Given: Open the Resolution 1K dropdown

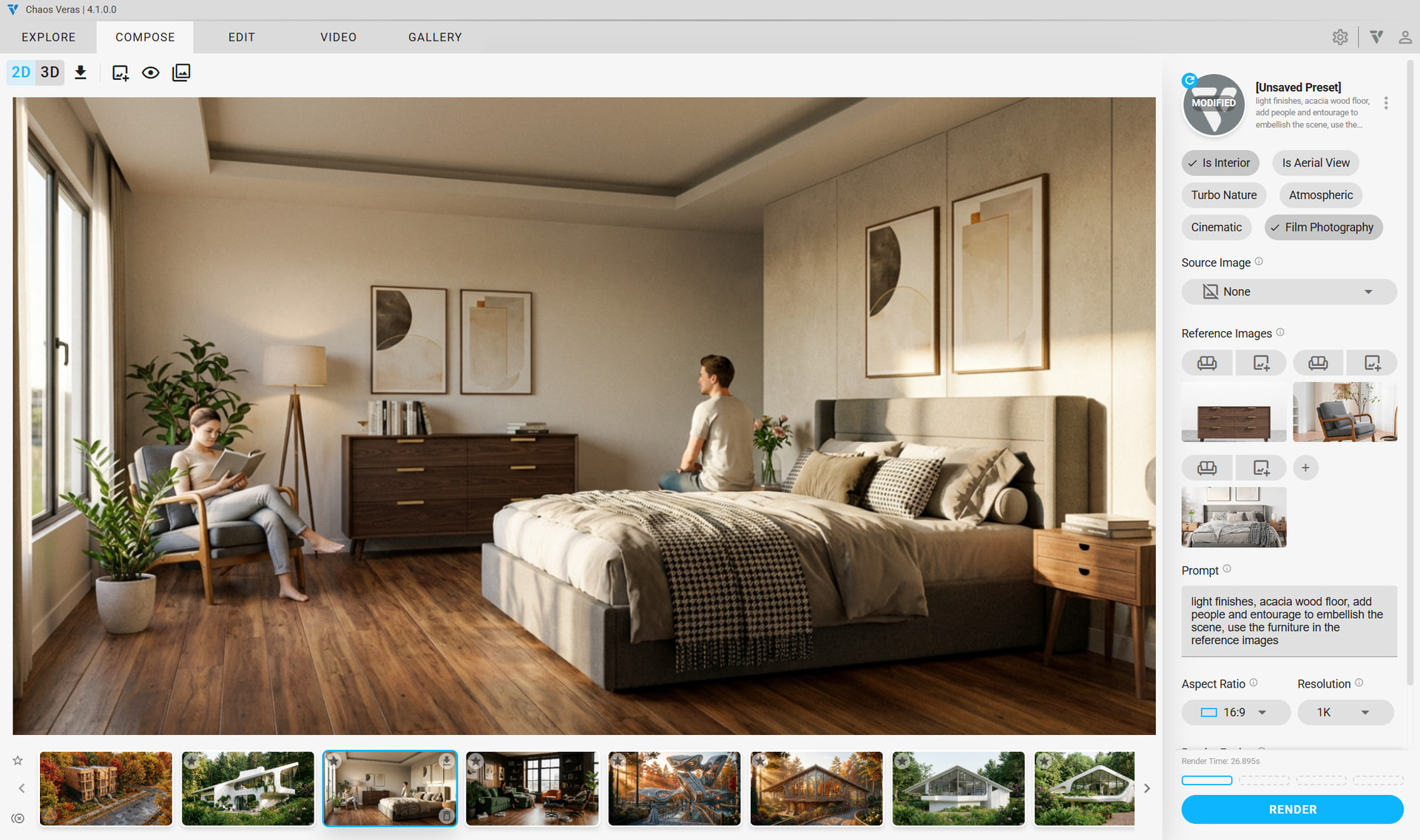Looking at the screenshot, I should click(1345, 712).
